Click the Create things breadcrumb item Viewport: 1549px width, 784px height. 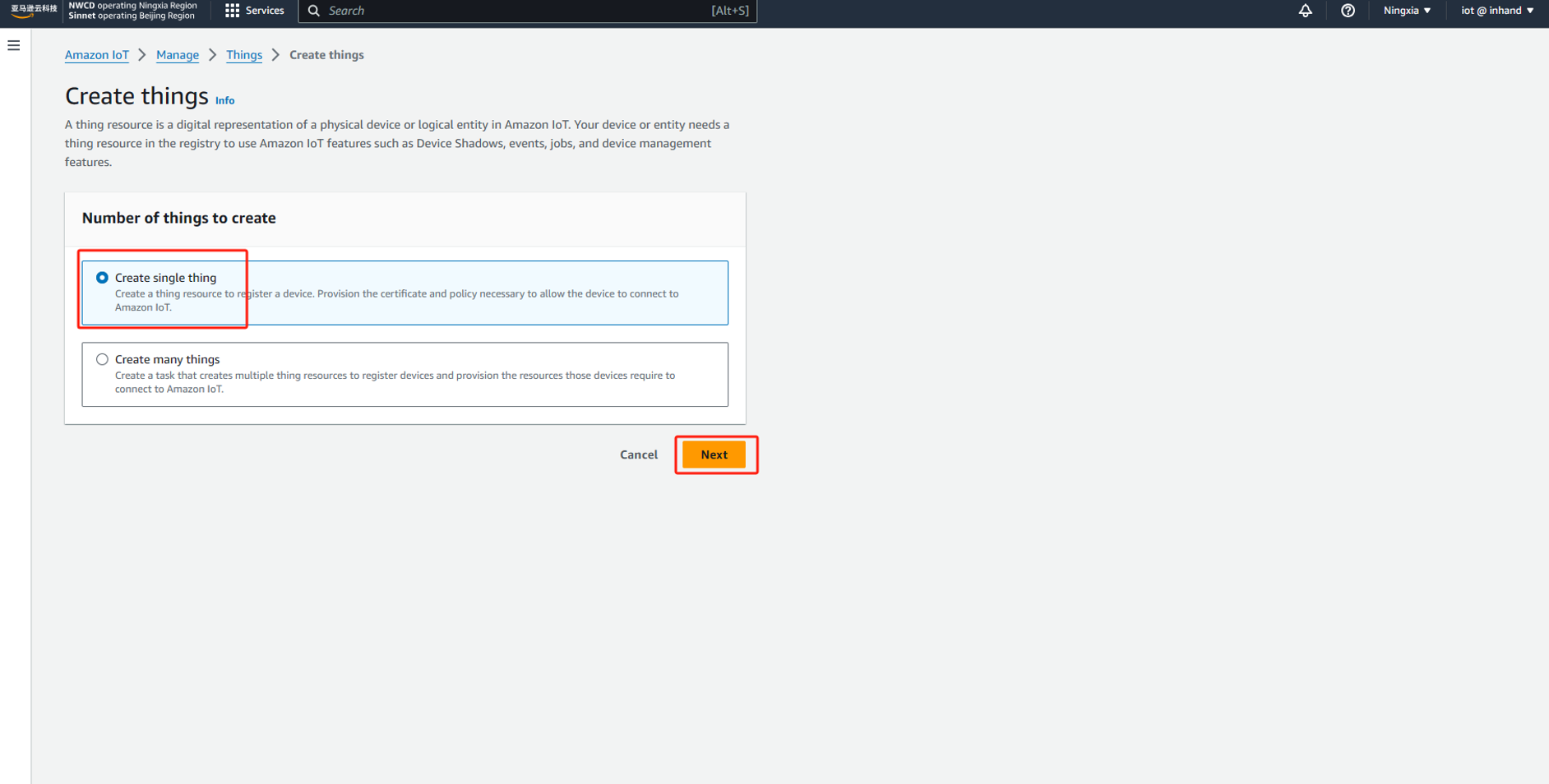(326, 55)
